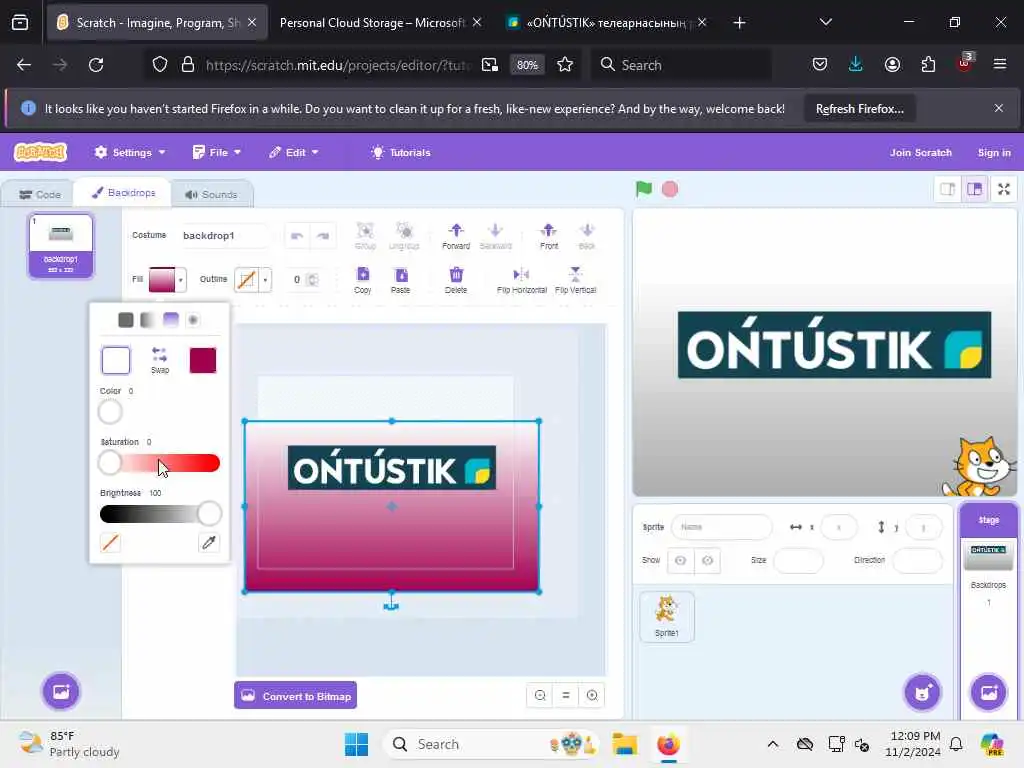1024x768 pixels.
Task: Open the Settings menu
Action: point(130,152)
